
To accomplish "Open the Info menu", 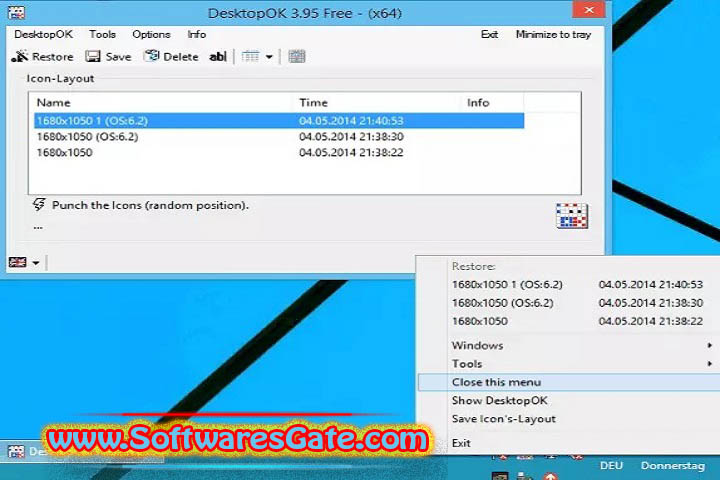I will tap(197, 34).
